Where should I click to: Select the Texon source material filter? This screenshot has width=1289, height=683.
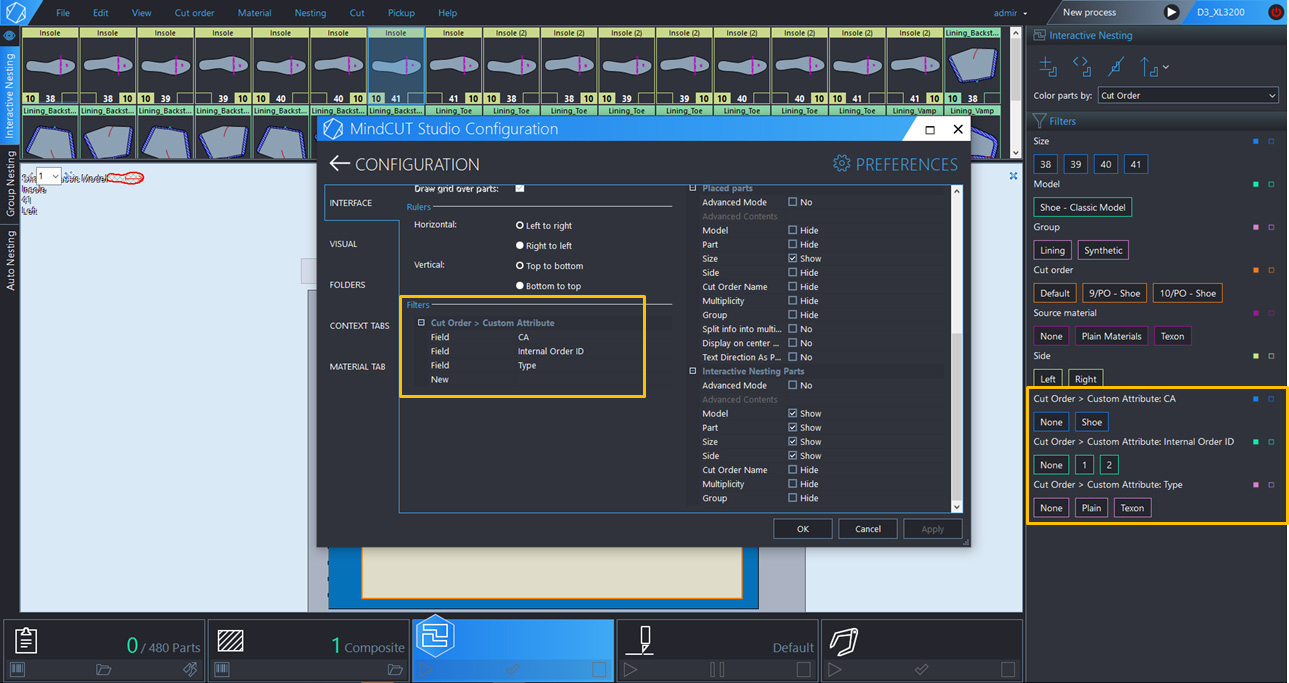tap(1172, 336)
